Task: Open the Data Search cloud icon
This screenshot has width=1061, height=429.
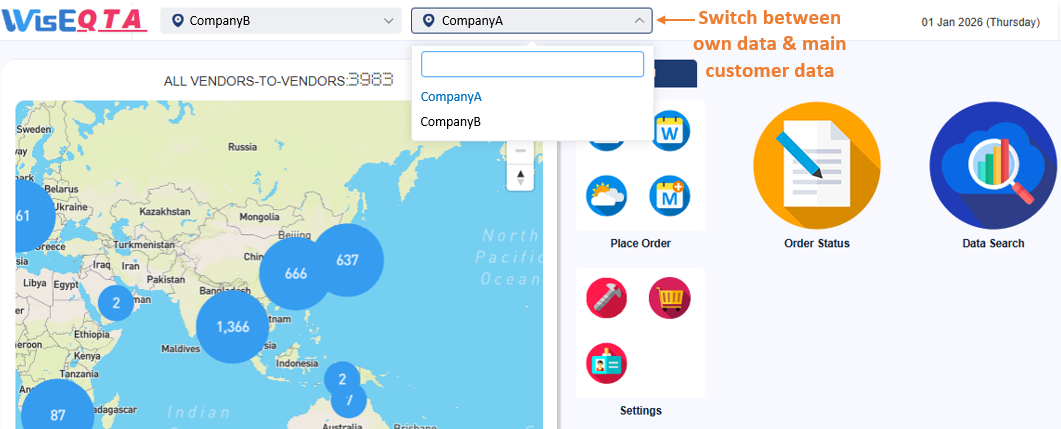Action: (x=992, y=166)
